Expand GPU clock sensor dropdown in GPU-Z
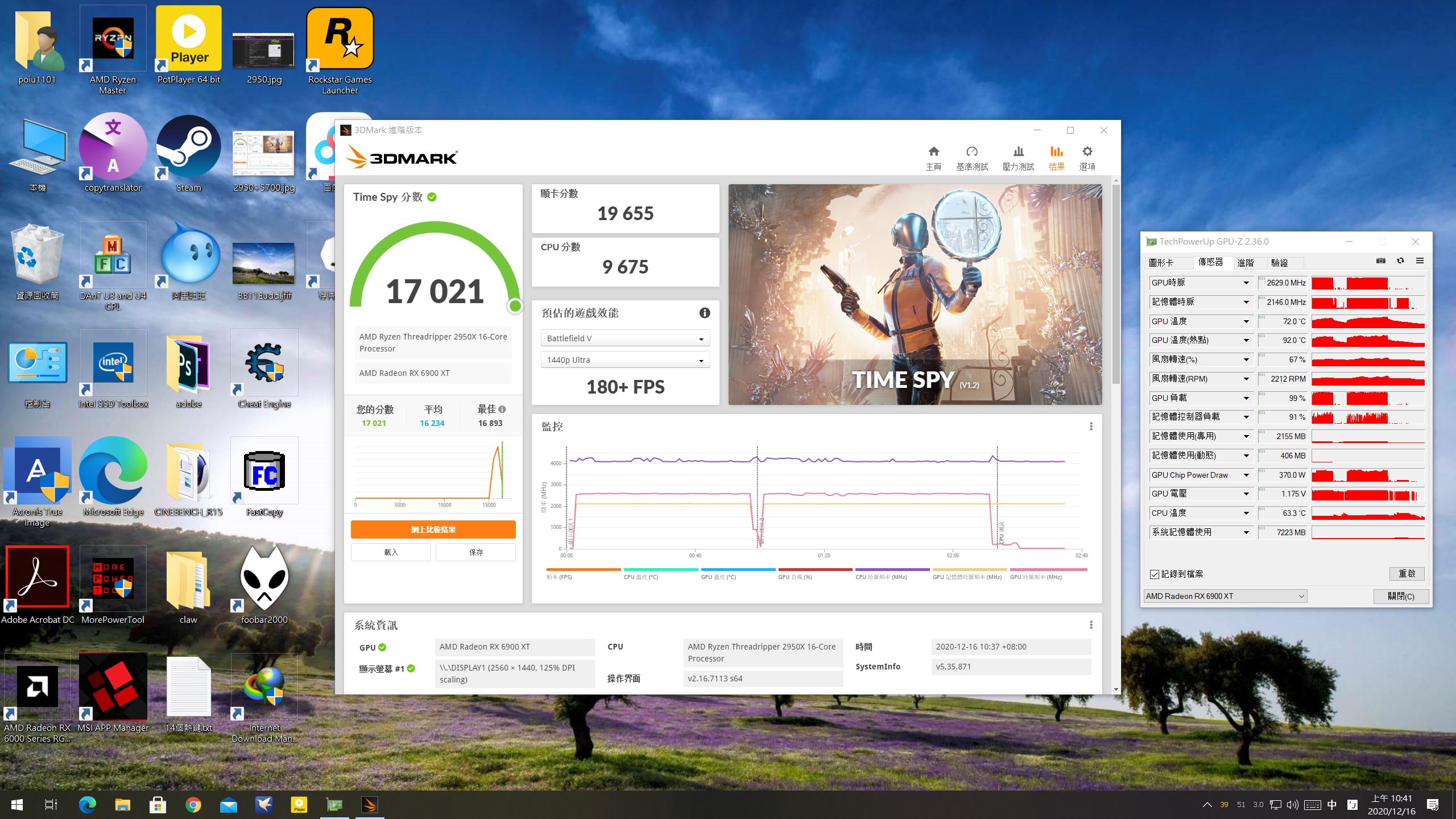Screen dimensions: 1456x819 point(1246,283)
